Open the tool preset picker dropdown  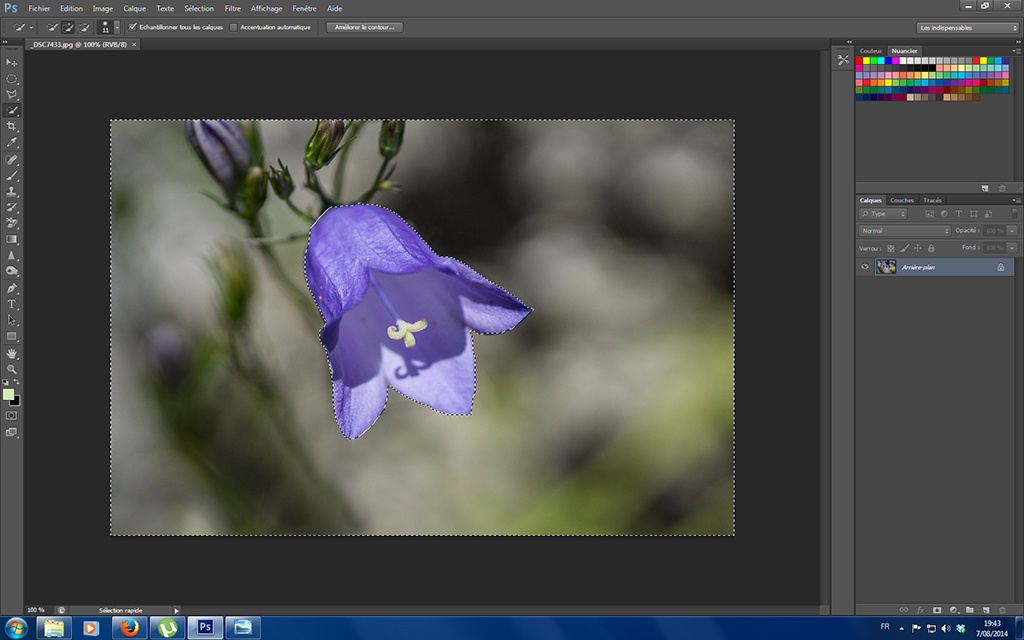[31, 27]
